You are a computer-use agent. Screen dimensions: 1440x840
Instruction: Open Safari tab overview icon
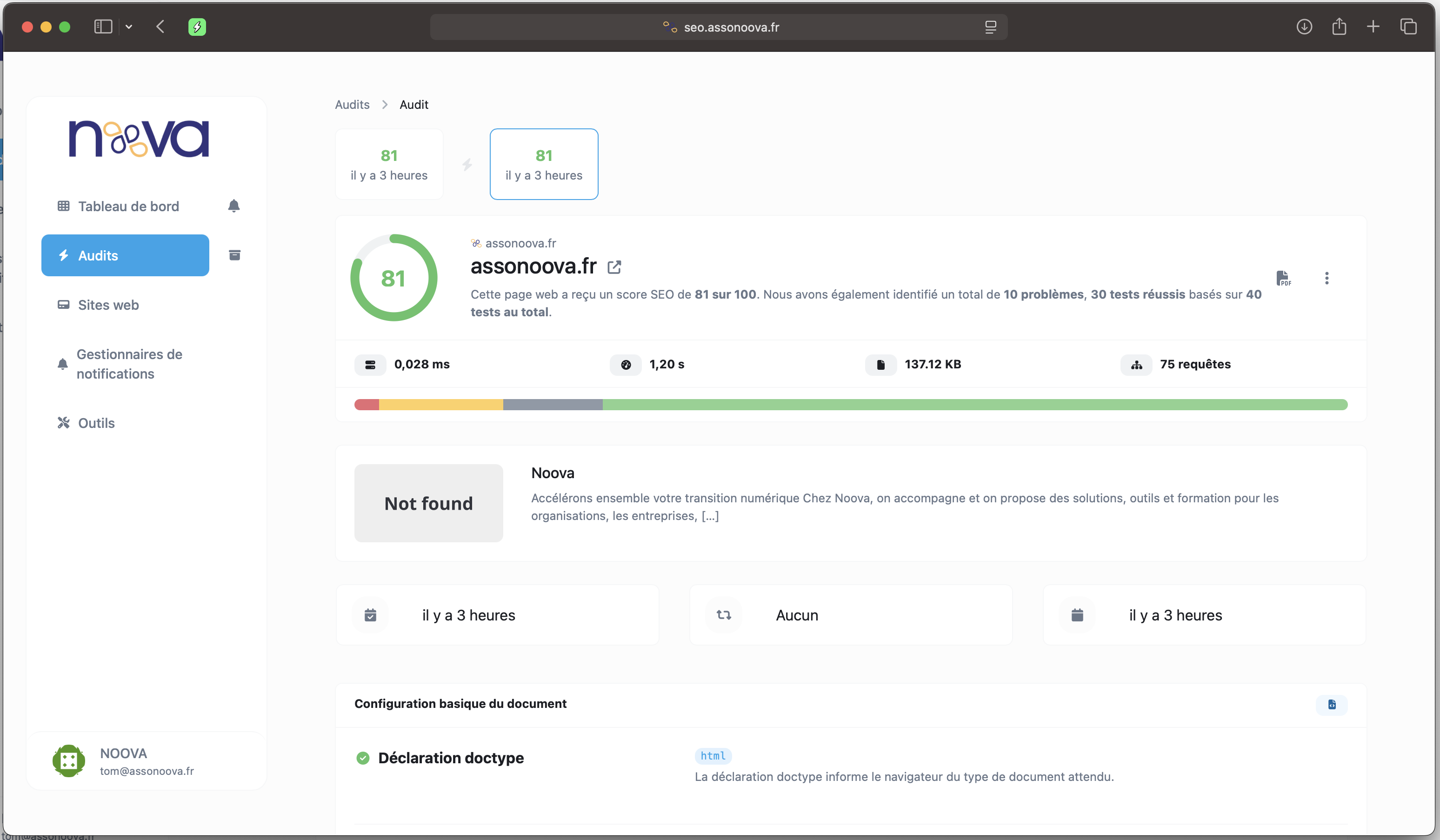pyautogui.click(x=1408, y=27)
